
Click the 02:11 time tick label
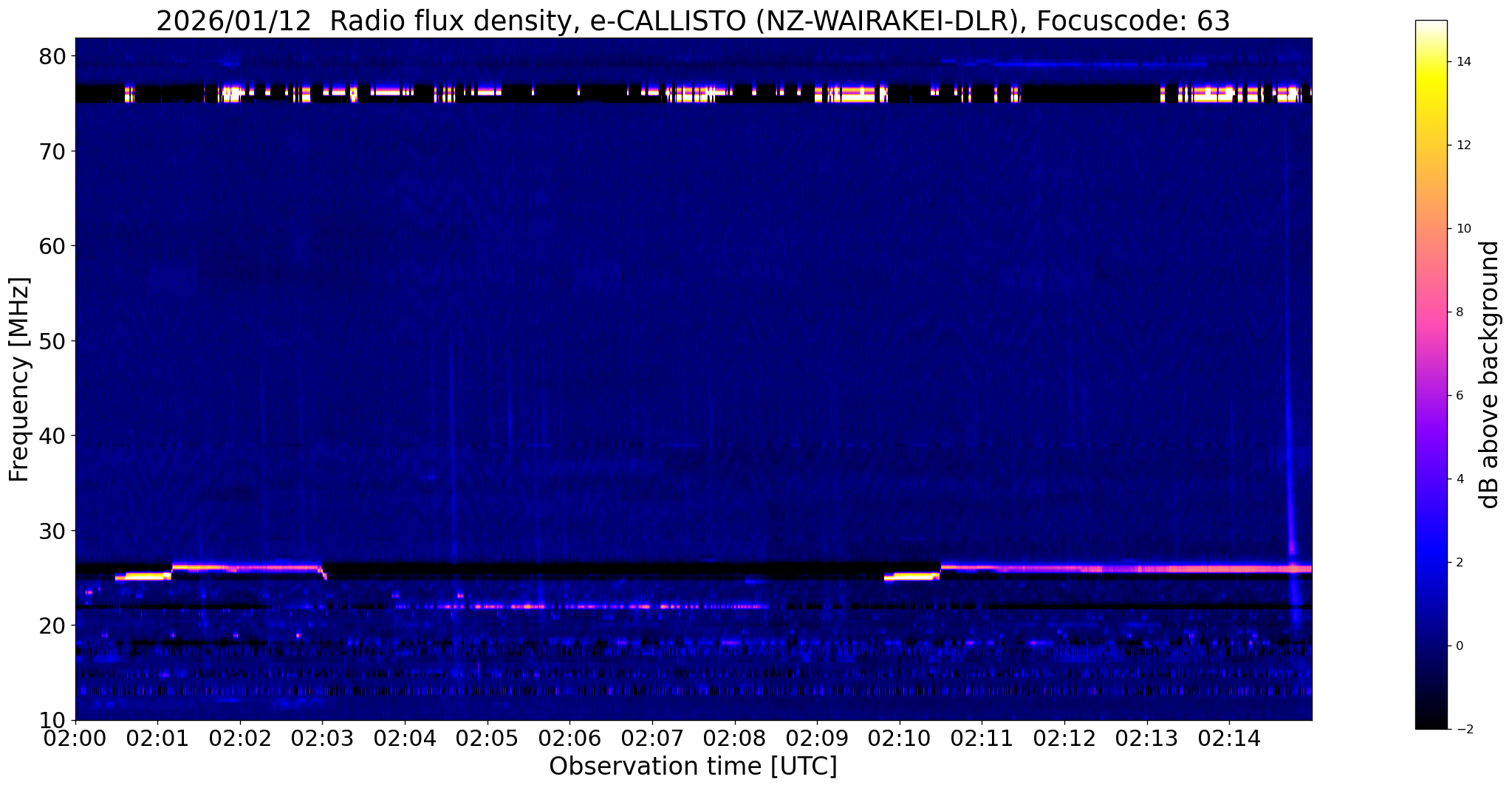point(982,738)
